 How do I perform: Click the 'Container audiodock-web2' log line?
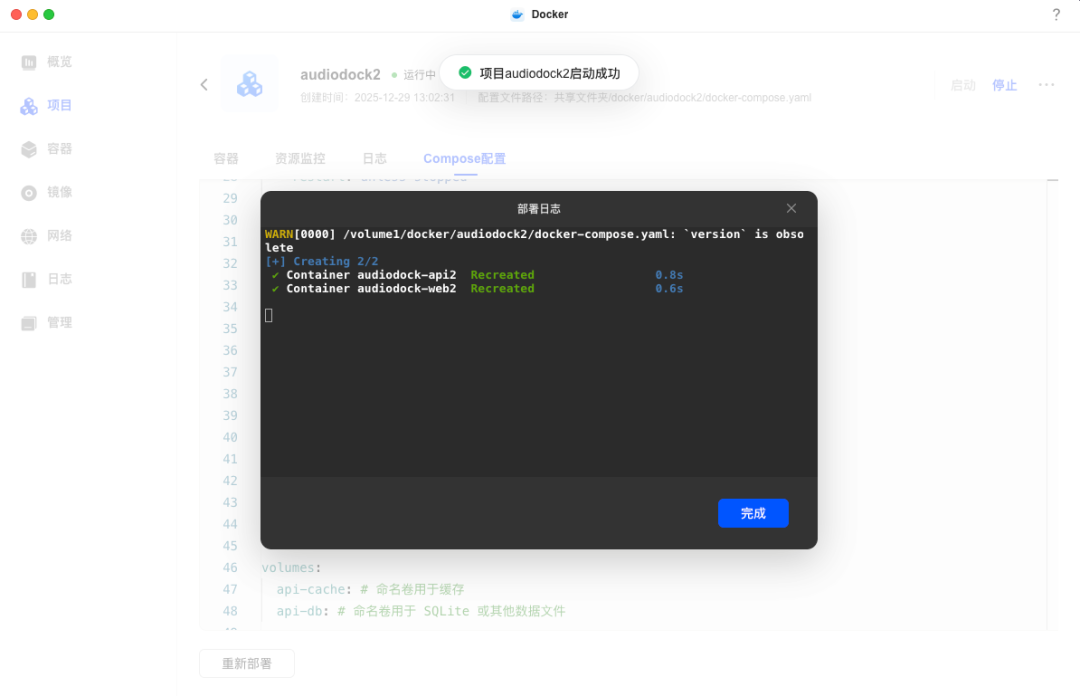pos(477,289)
